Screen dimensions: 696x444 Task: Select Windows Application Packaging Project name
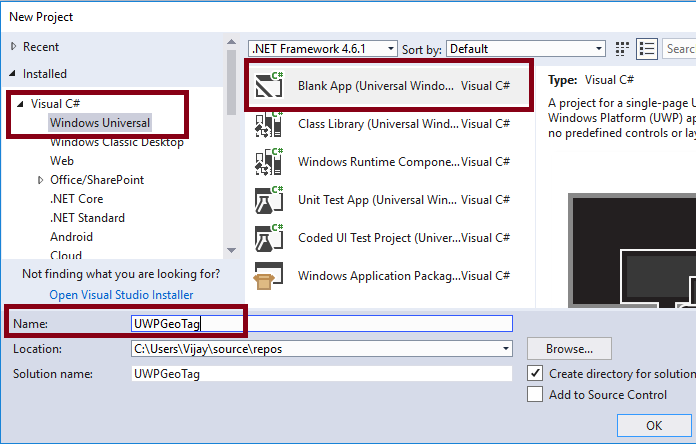pos(380,276)
